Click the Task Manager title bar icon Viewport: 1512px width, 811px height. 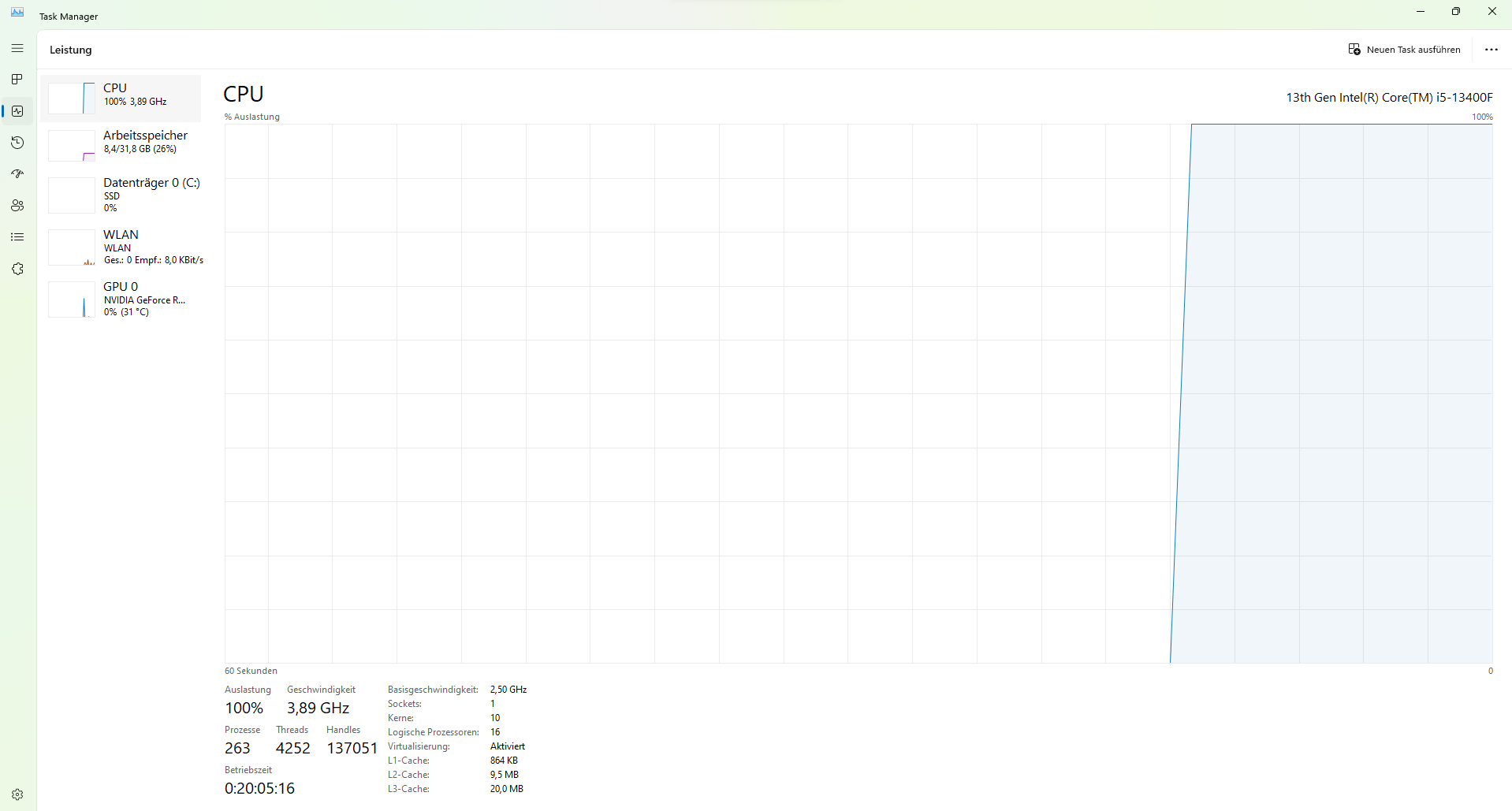coord(17,13)
